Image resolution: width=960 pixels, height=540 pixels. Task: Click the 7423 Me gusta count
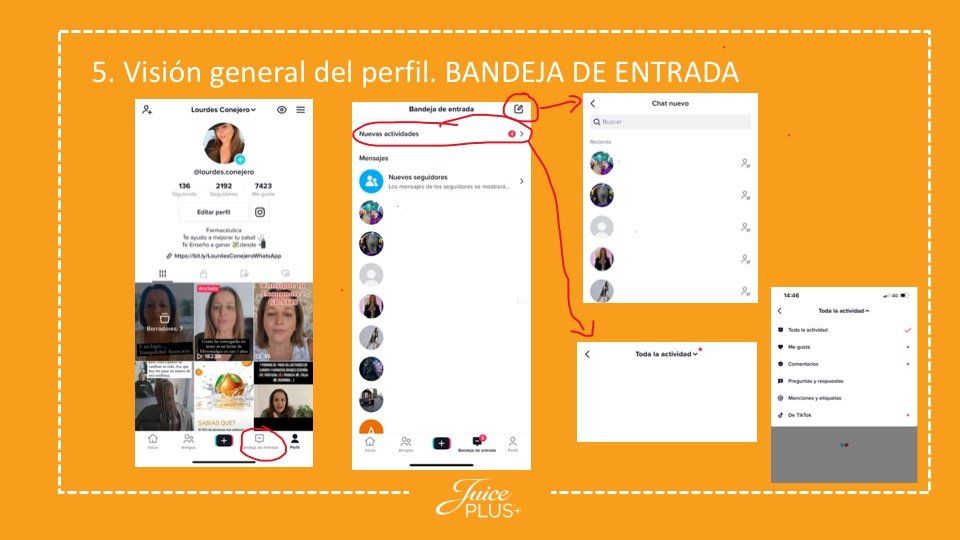(263, 189)
